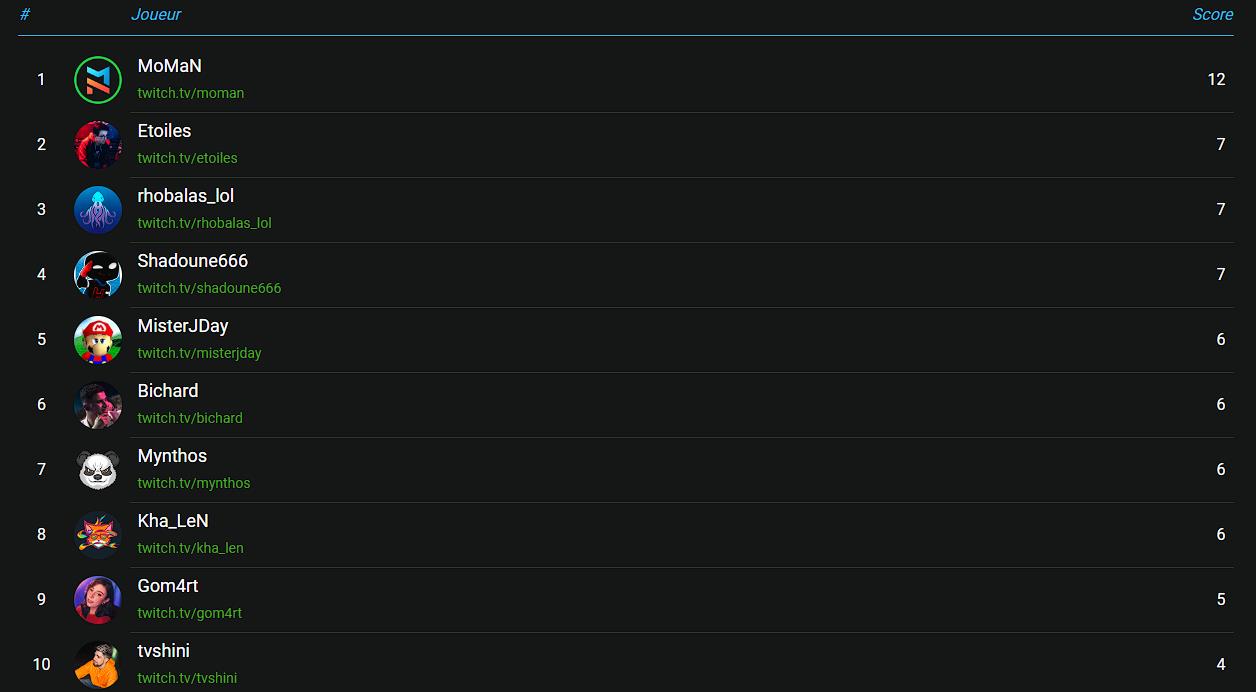Open the twitch.tv/etoiles link

coord(188,158)
